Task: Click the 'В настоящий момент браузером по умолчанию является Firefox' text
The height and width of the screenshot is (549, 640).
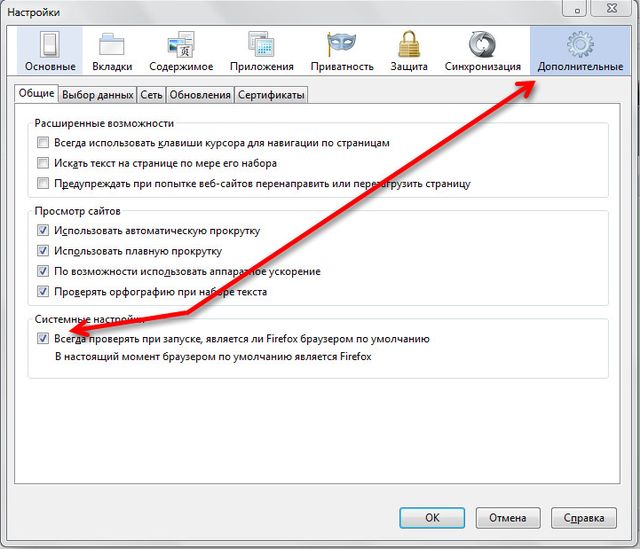Action: point(213,357)
